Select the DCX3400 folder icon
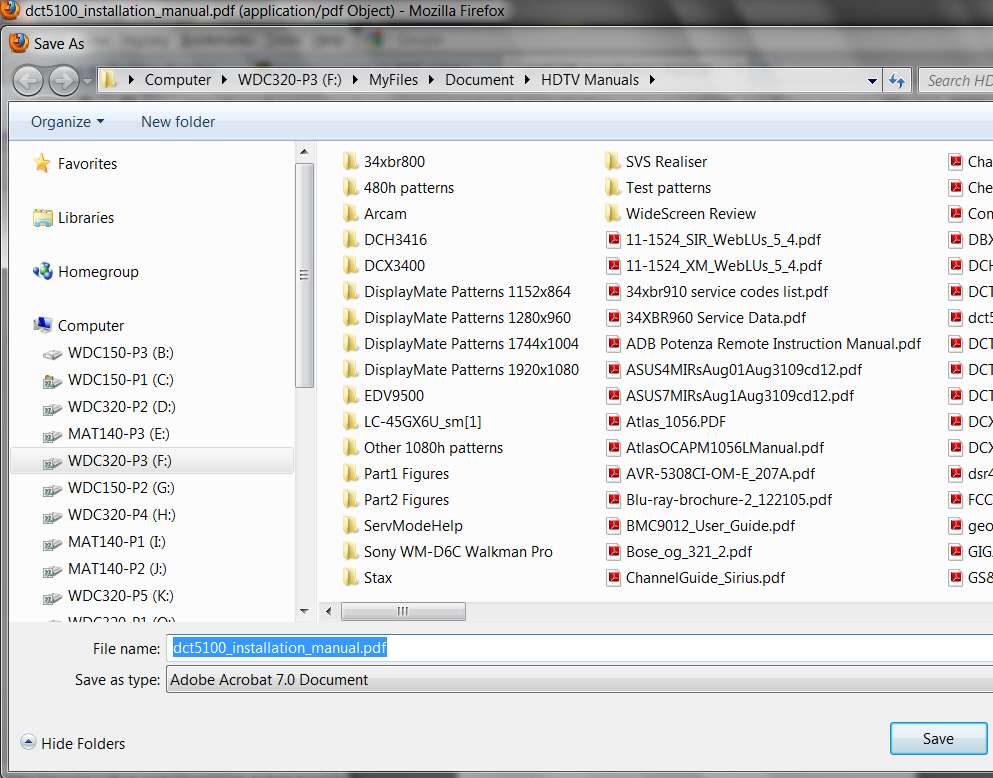Viewport: 993px width, 778px height. (x=350, y=265)
